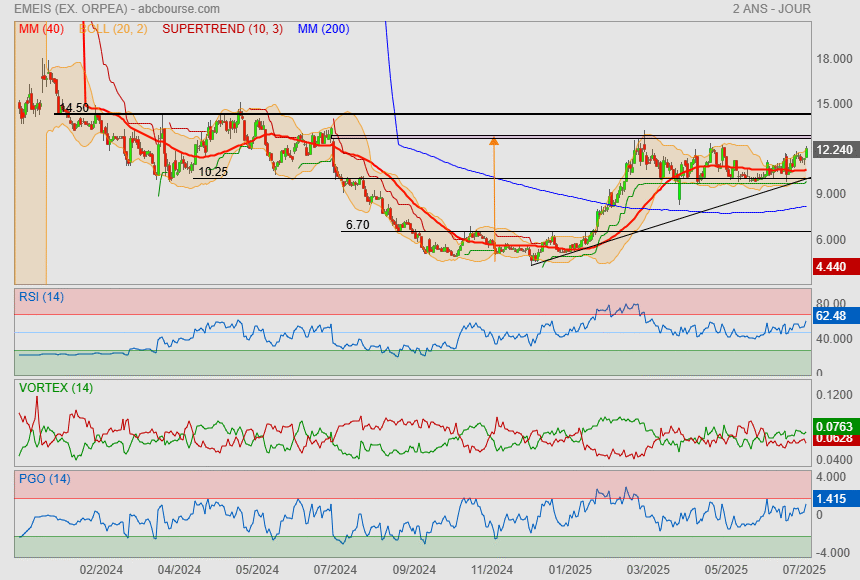
Task: Click the 05/2025 date axis label
Action: coord(726,570)
